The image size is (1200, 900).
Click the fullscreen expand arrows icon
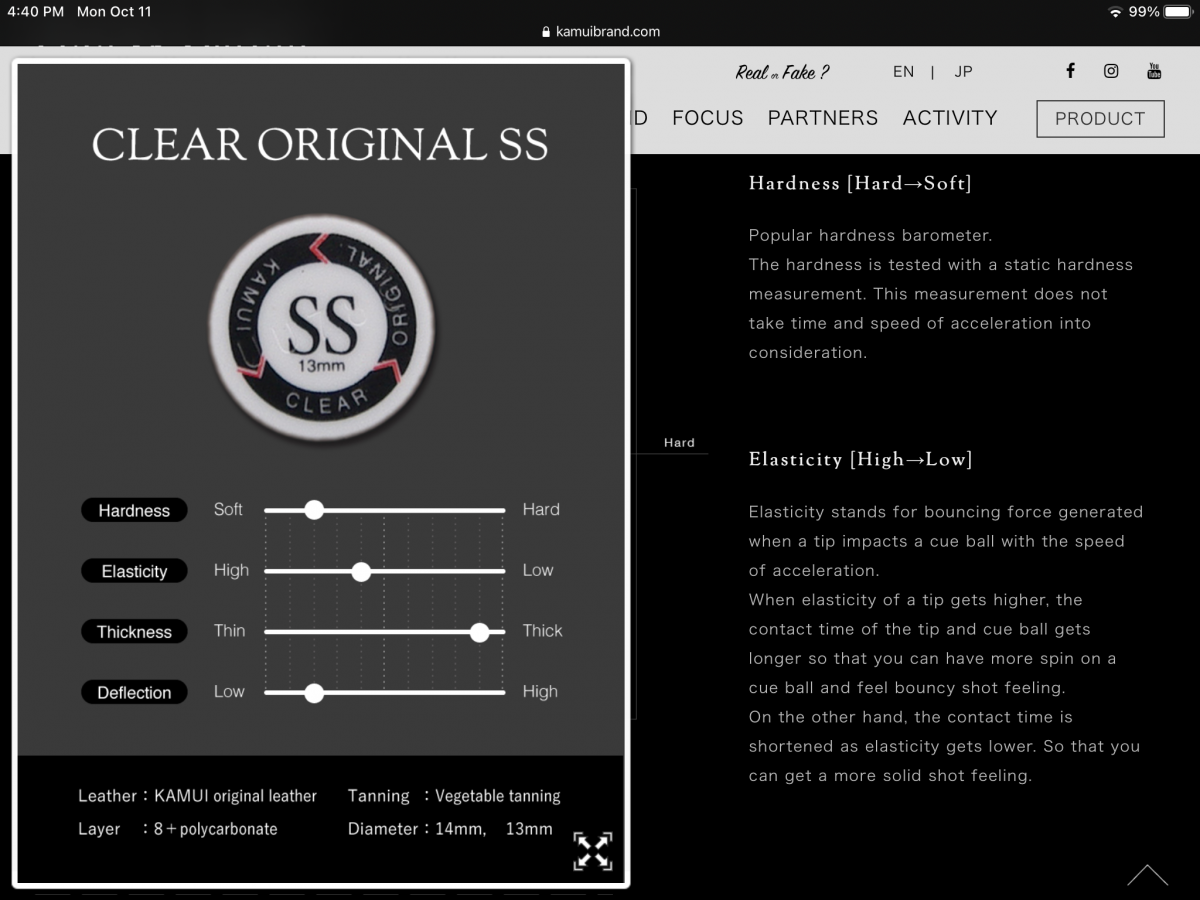click(x=592, y=851)
